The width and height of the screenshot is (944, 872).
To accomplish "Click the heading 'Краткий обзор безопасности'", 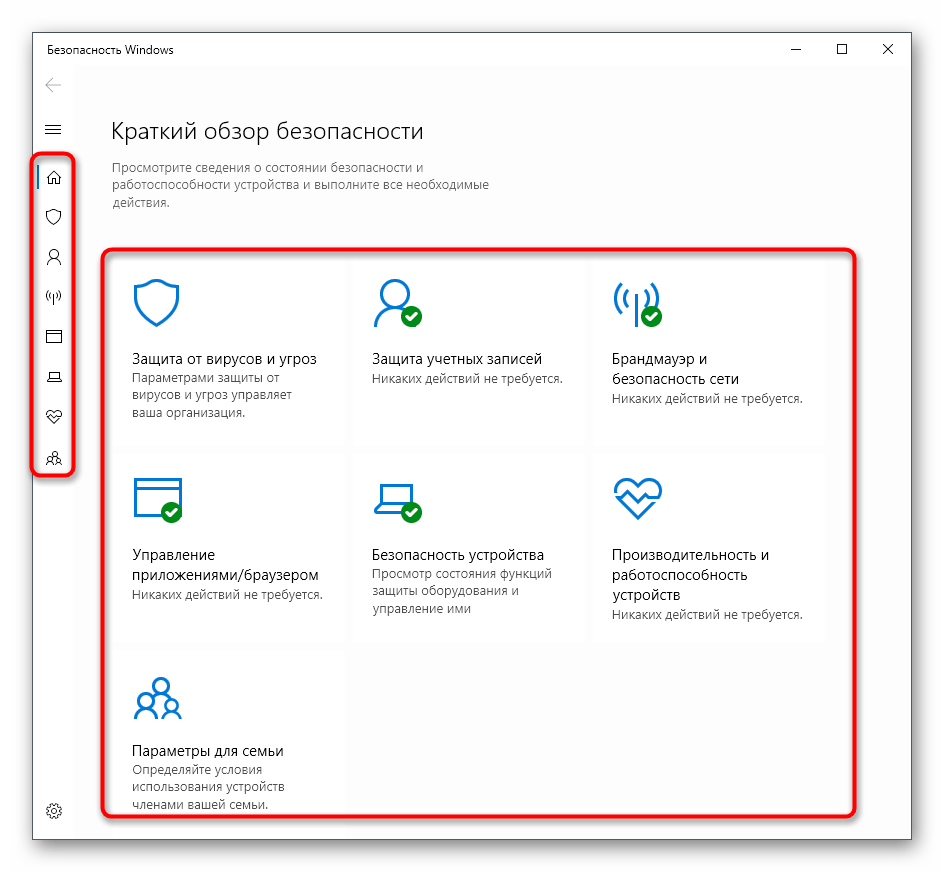I will 267,131.
